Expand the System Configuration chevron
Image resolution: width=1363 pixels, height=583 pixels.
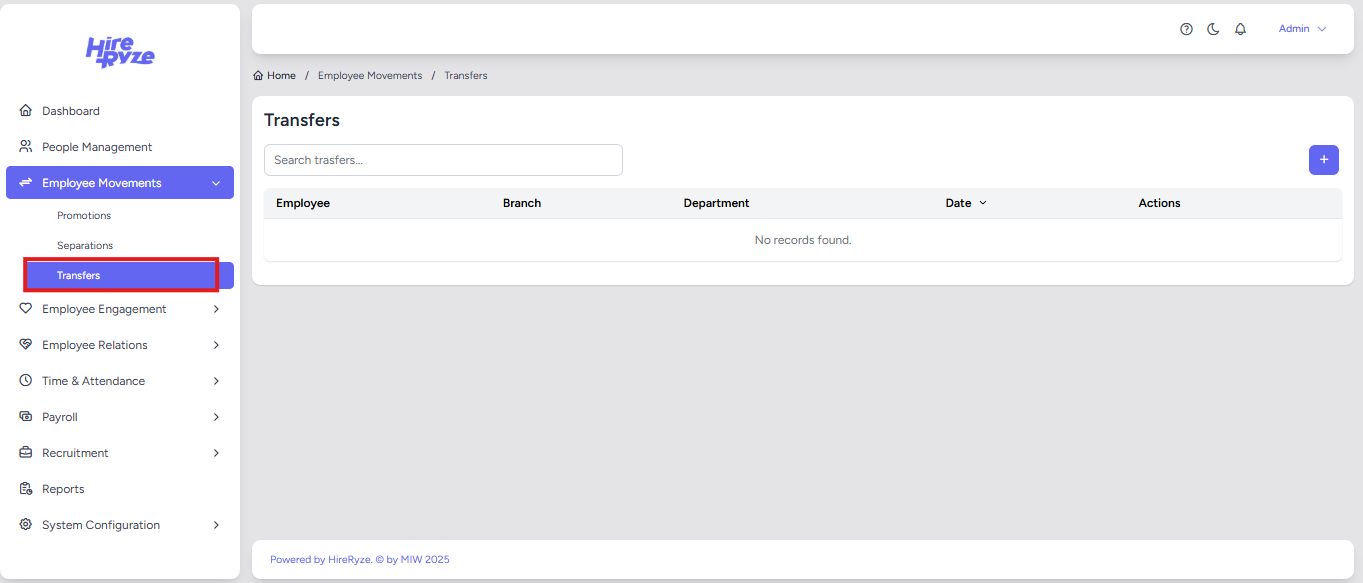(x=216, y=525)
